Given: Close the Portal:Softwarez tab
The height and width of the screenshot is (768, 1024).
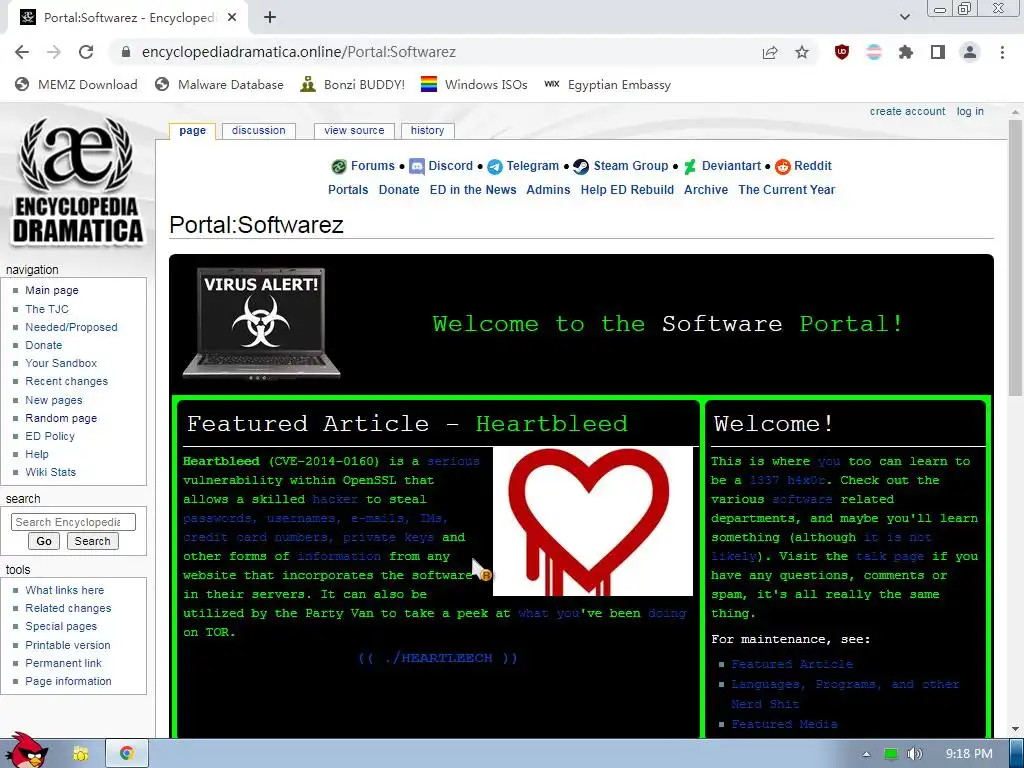Looking at the screenshot, I should pos(232,18).
